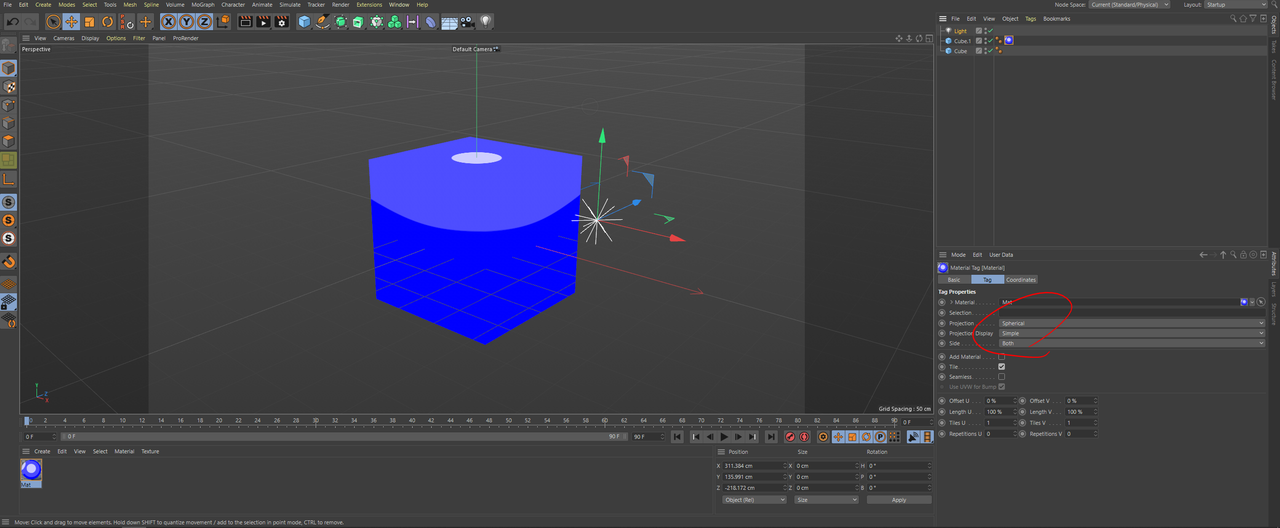Add a Cube primitive from toolbar
Image resolution: width=1280 pixels, height=528 pixels.
coord(304,21)
